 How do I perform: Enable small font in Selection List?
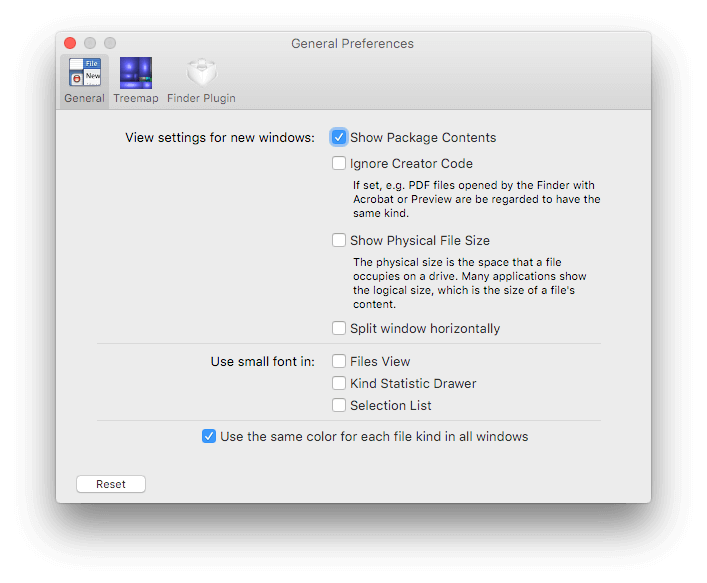339,405
